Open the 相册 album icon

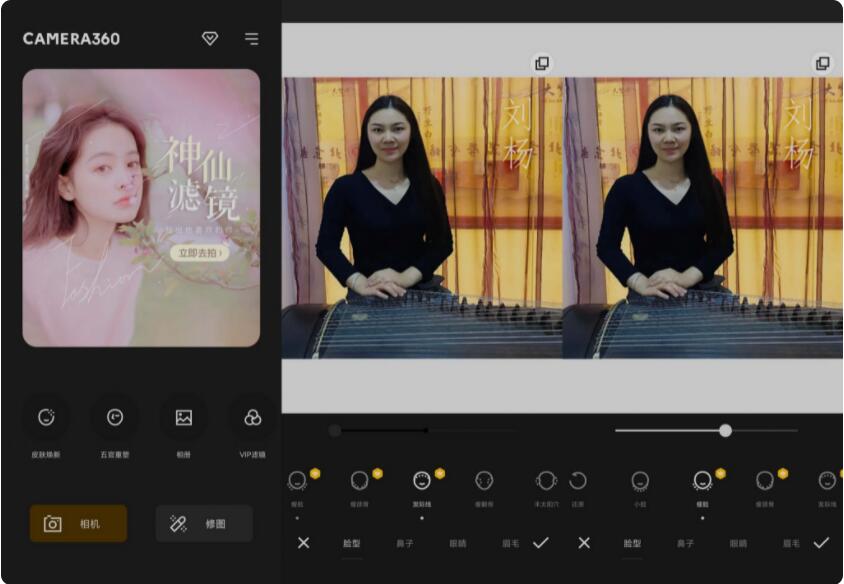click(x=184, y=418)
